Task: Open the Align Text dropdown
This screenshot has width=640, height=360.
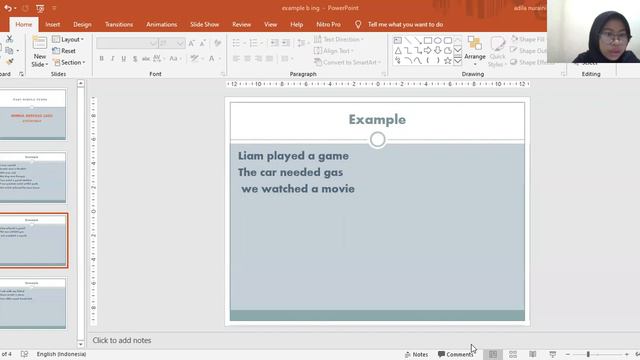Action: pyautogui.click(x=334, y=51)
